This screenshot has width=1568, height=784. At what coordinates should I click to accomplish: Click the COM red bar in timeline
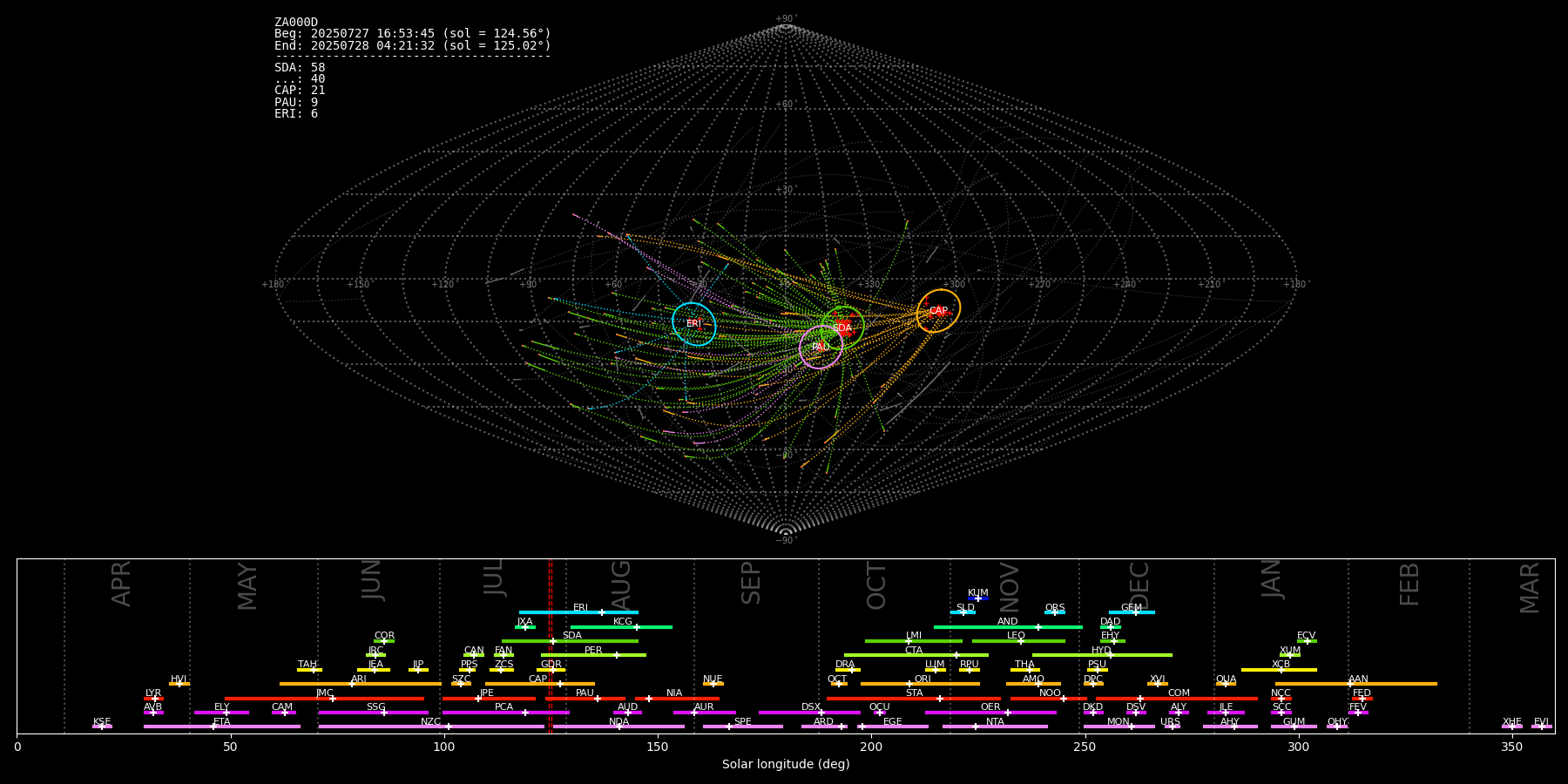[1177, 699]
